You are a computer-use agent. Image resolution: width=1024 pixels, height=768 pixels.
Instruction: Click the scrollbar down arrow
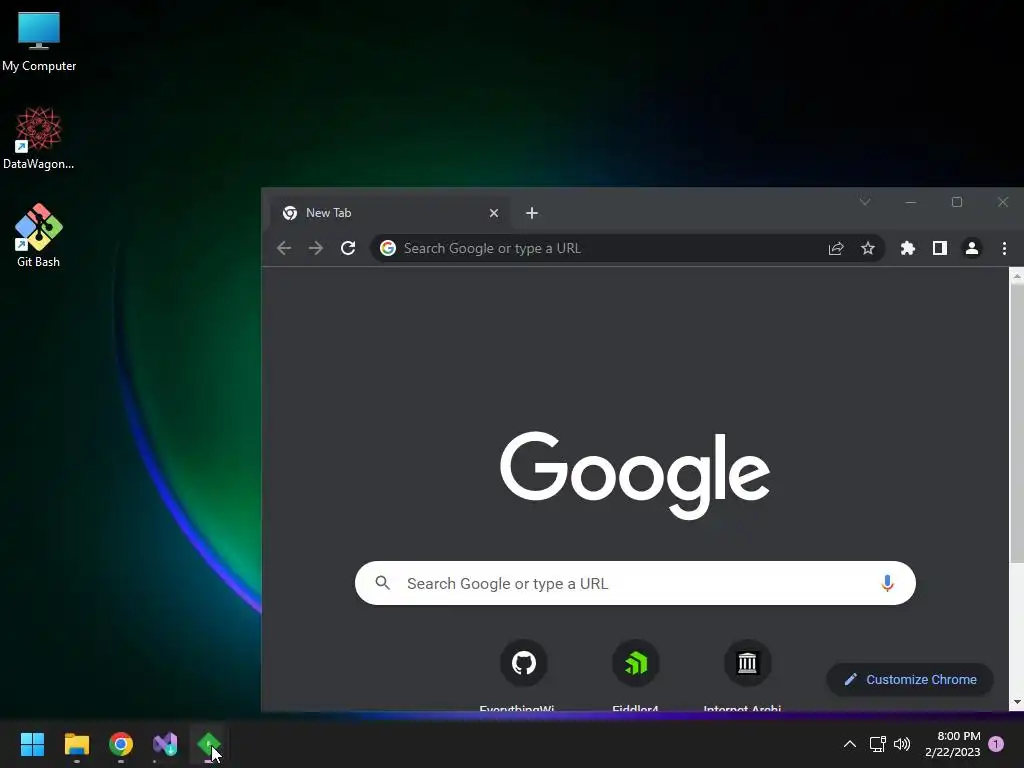(x=1017, y=703)
